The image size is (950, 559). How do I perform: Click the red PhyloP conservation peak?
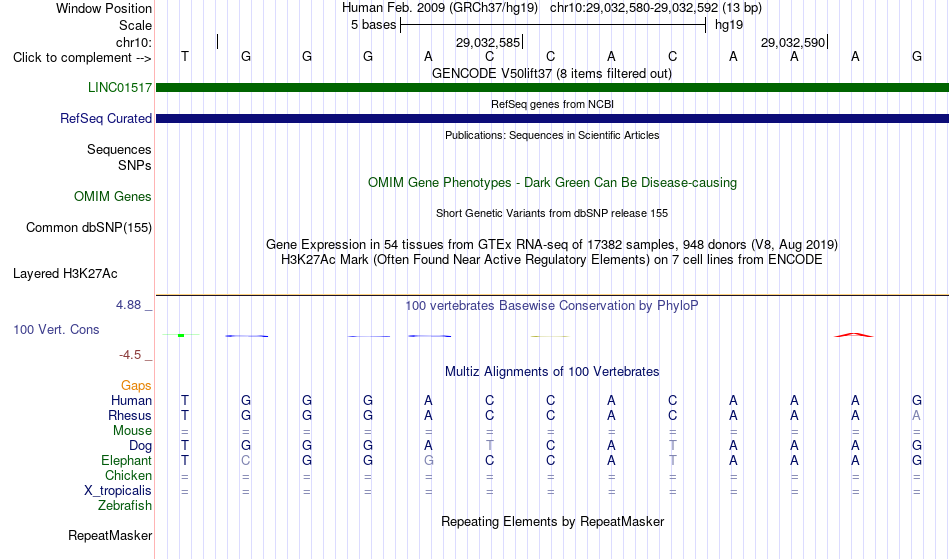pos(854,334)
